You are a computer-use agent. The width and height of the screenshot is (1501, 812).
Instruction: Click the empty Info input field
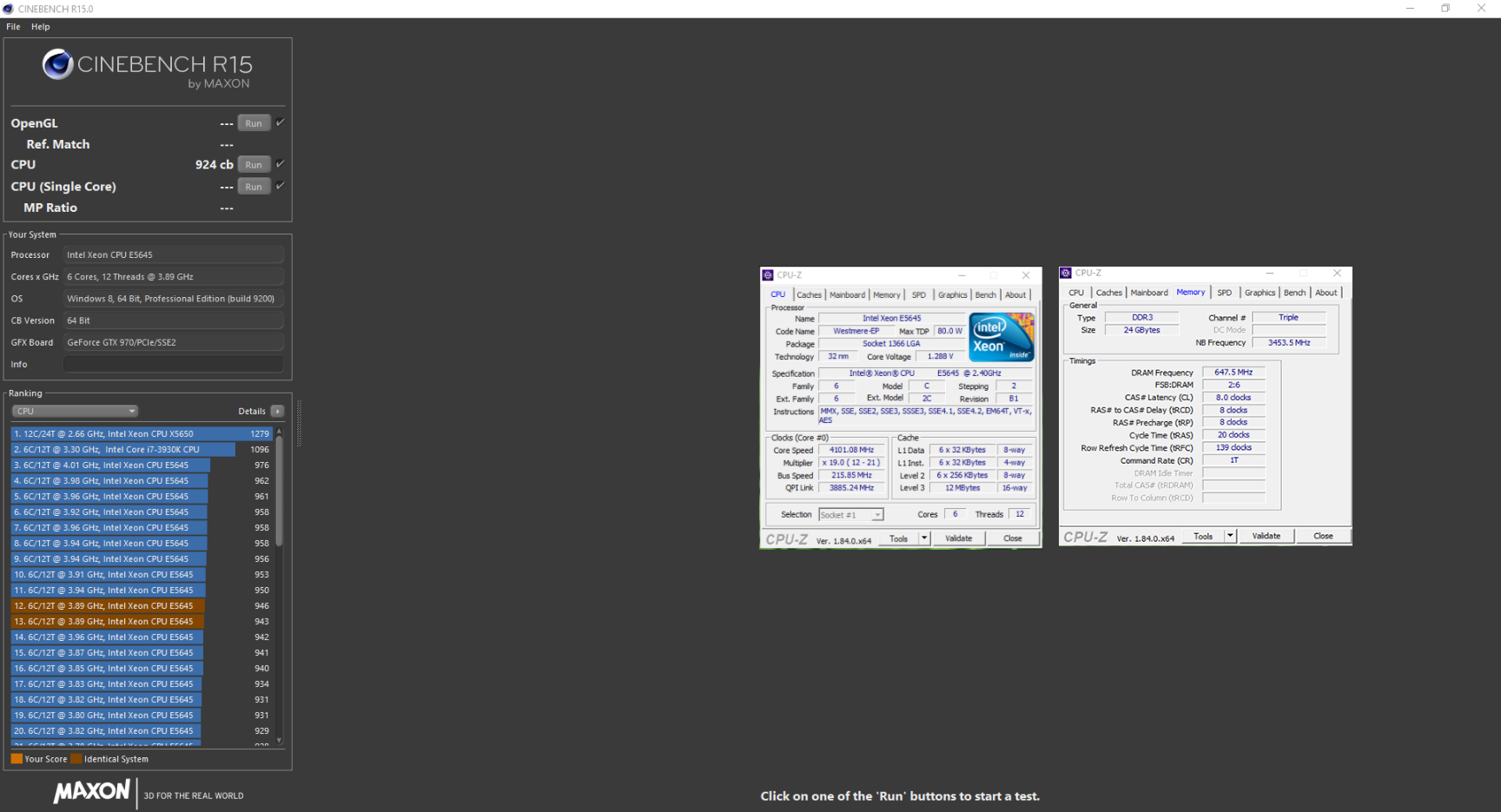174,364
